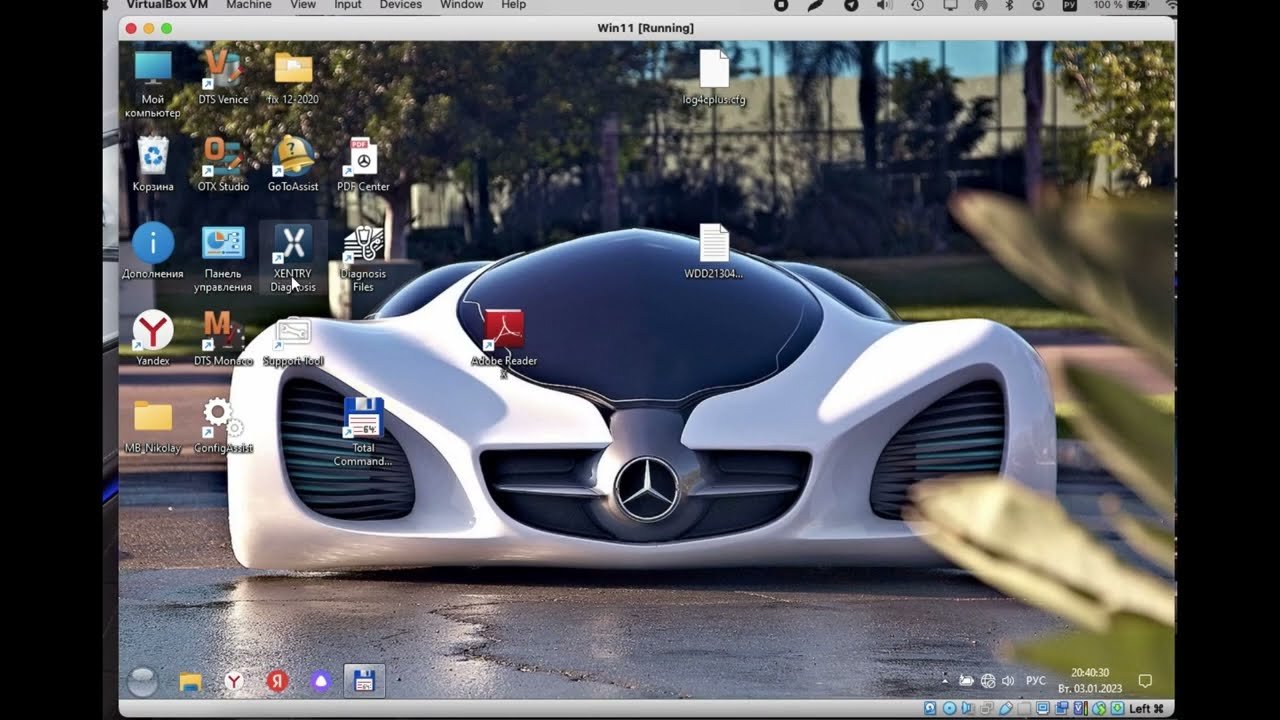This screenshot has height=720, width=1280.
Task: Open the red Яндекс taskbar icon
Action: (277, 681)
